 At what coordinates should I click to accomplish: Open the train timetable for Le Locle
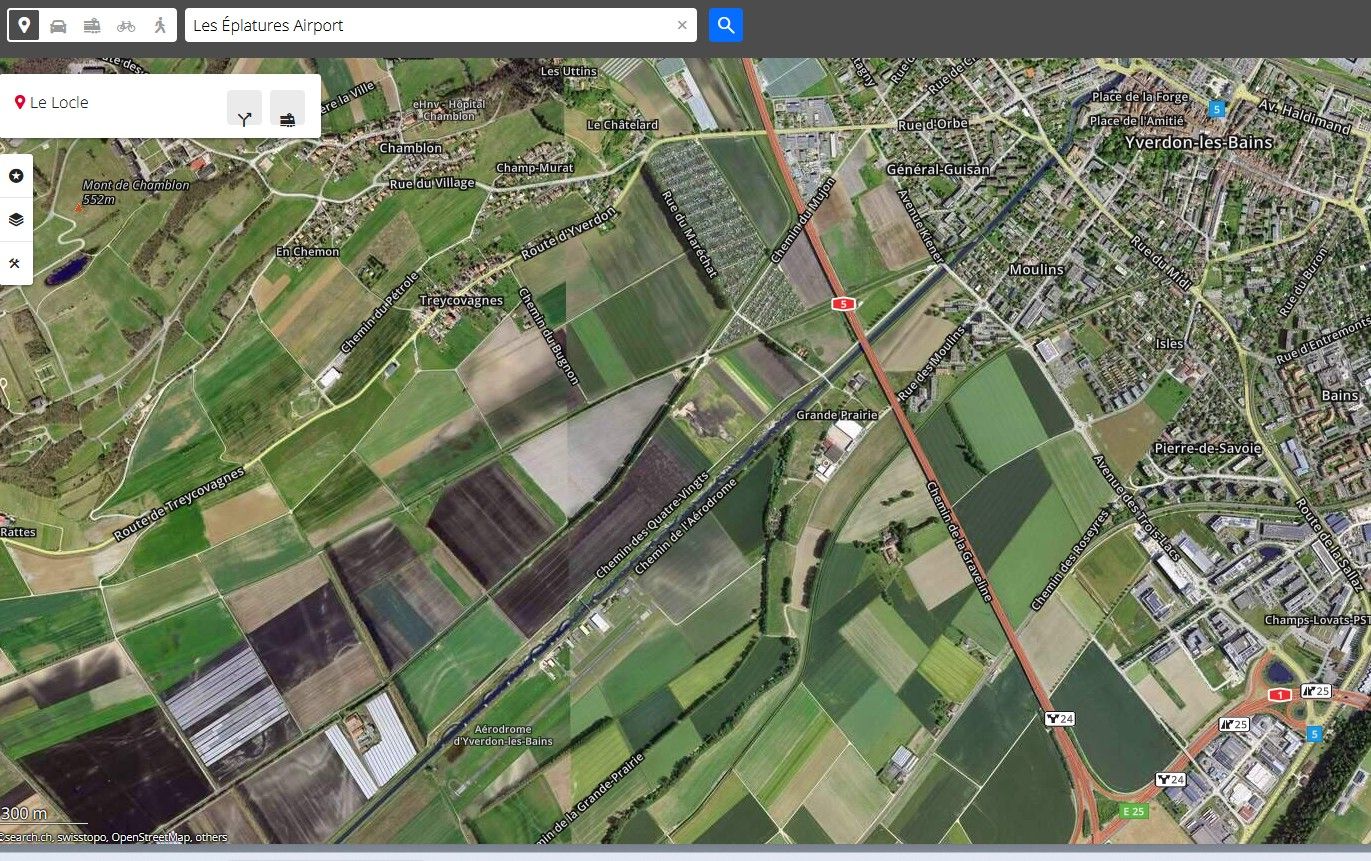[287, 108]
